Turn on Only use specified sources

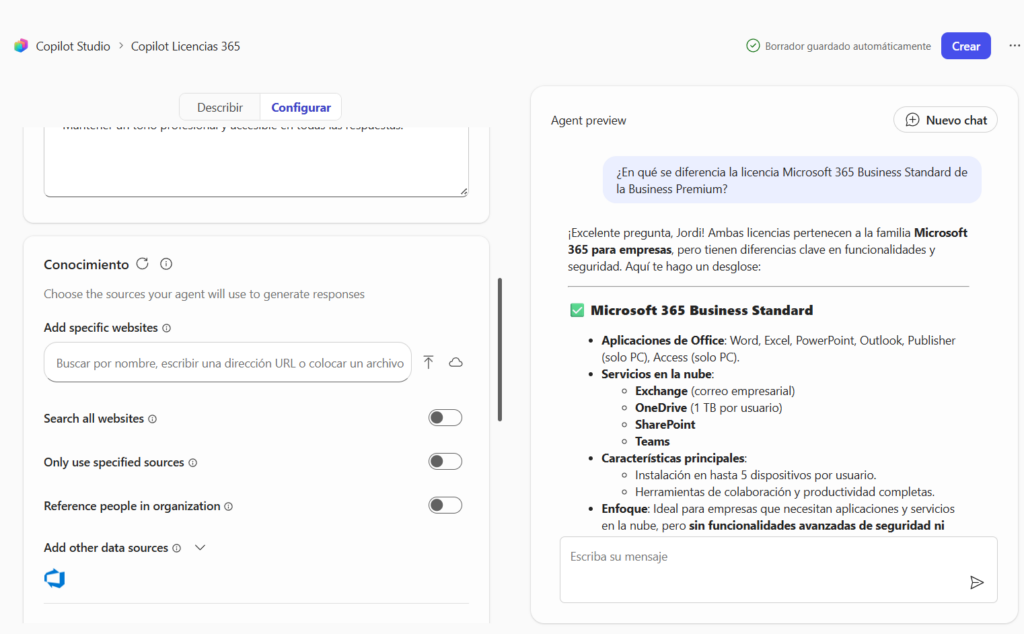click(445, 462)
